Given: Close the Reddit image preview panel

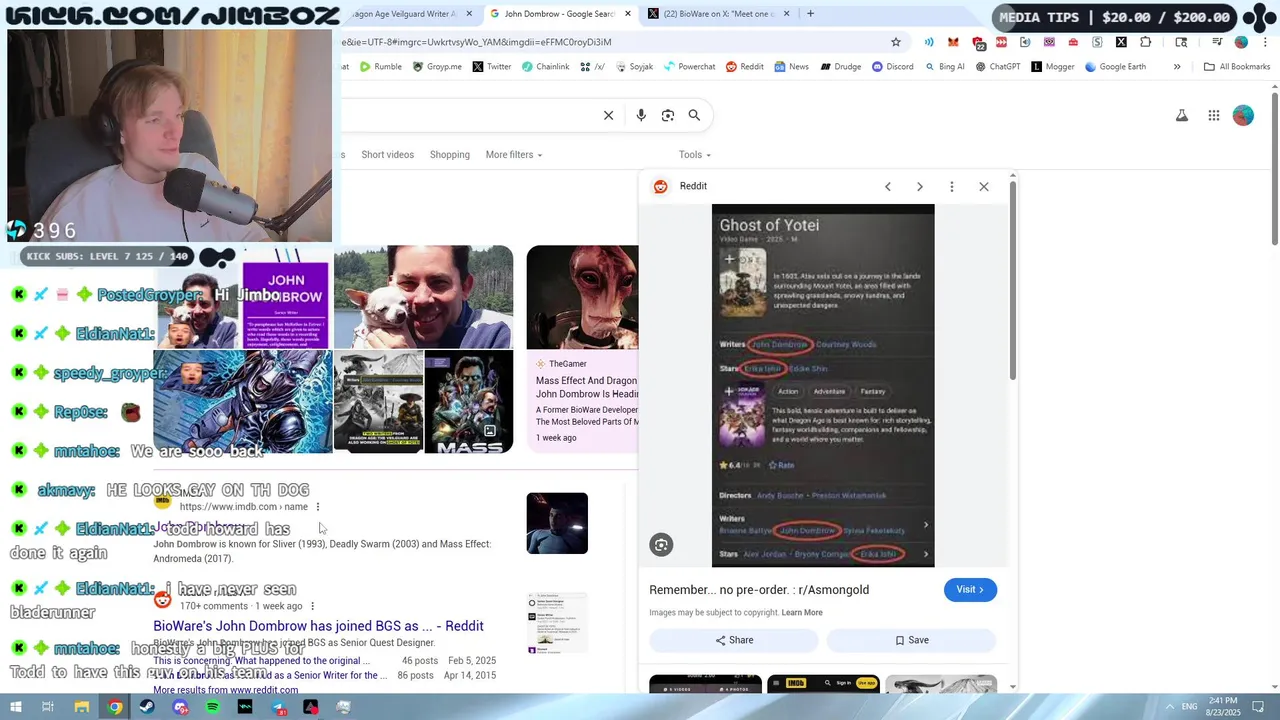Looking at the screenshot, I should coord(984,187).
